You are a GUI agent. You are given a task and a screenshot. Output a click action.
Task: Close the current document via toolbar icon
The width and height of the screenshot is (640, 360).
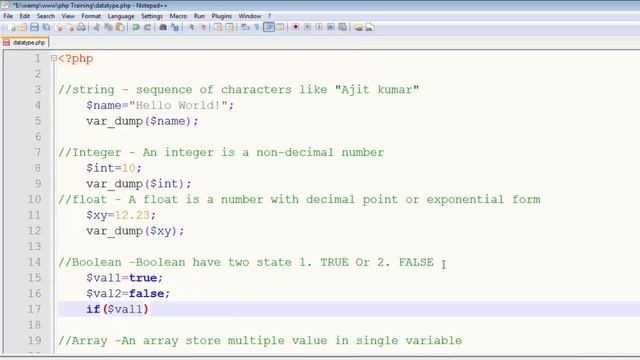(60, 27)
